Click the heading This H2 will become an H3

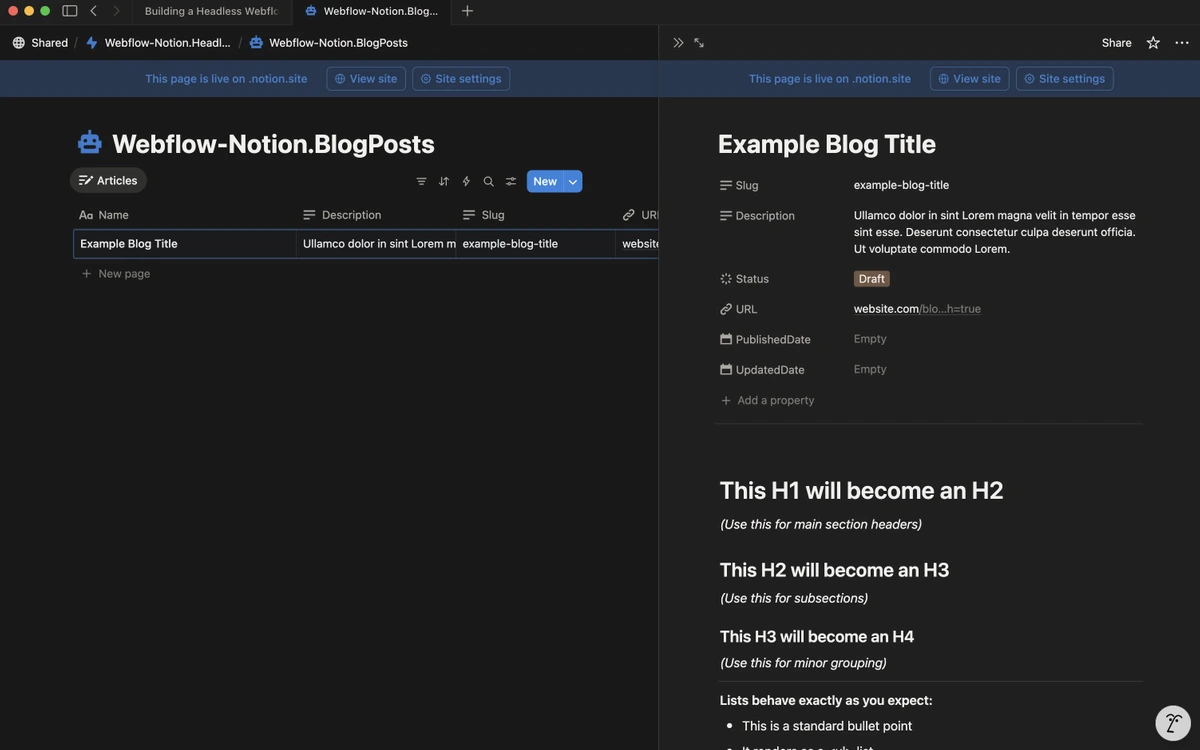click(x=834, y=570)
